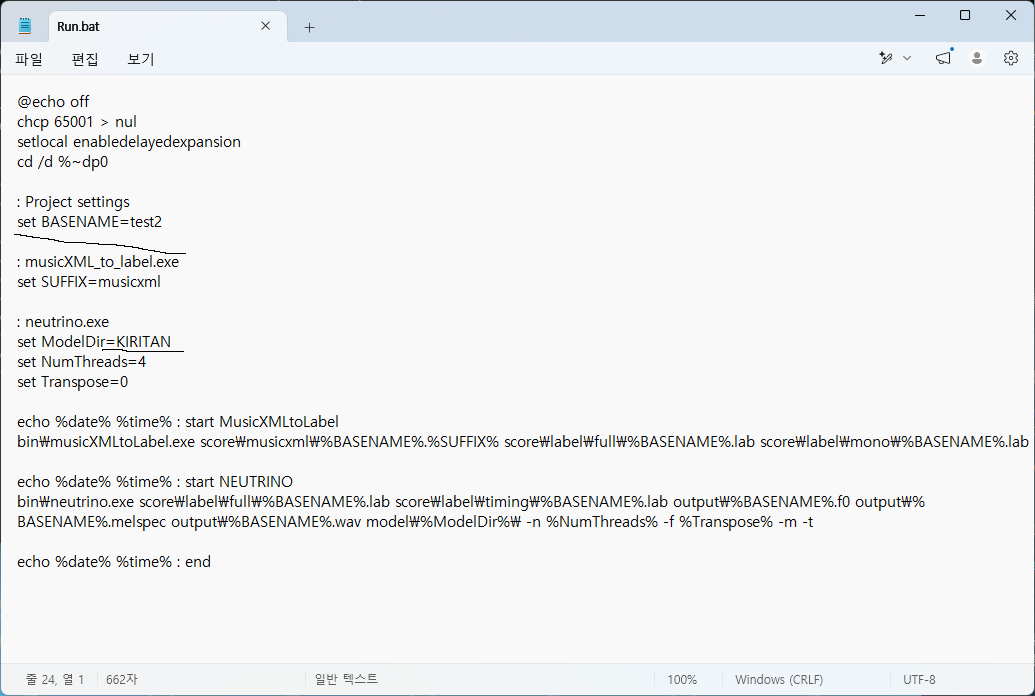Minimize the Notepad window
Viewport: 1035px width, 696px height.
(920, 15)
